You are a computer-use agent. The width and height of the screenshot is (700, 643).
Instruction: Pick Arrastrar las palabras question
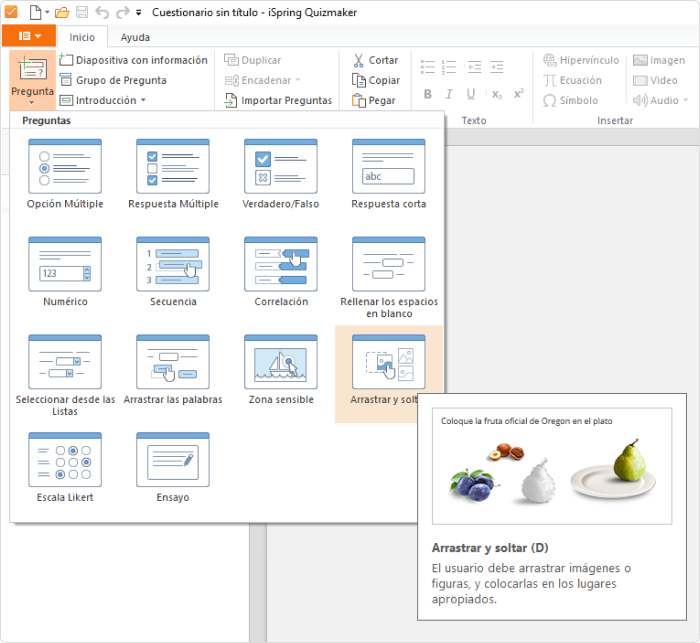click(173, 370)
